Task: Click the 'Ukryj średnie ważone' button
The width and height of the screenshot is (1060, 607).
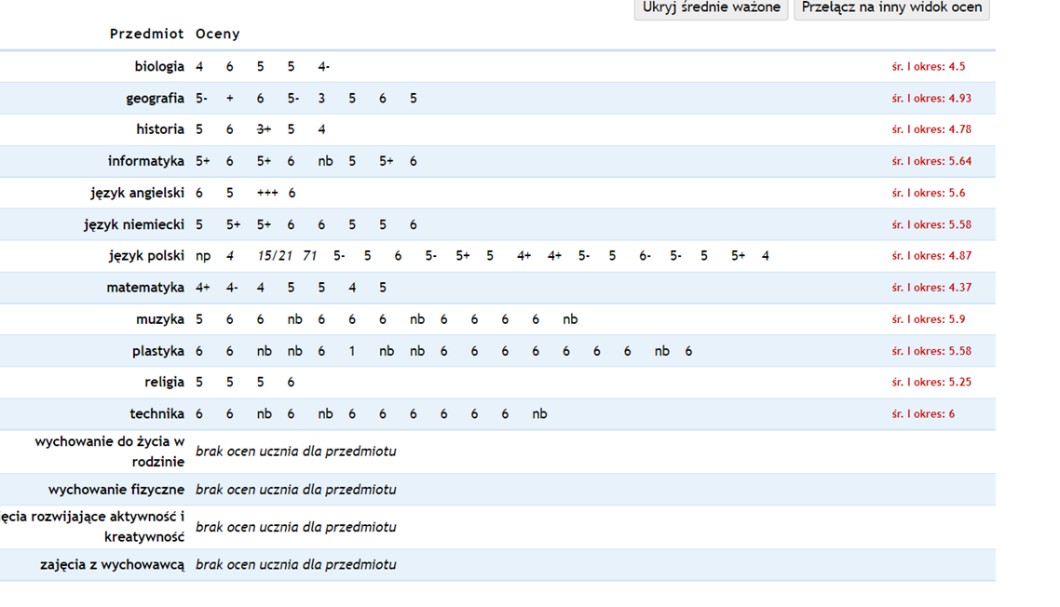Action: click(711, 8)
